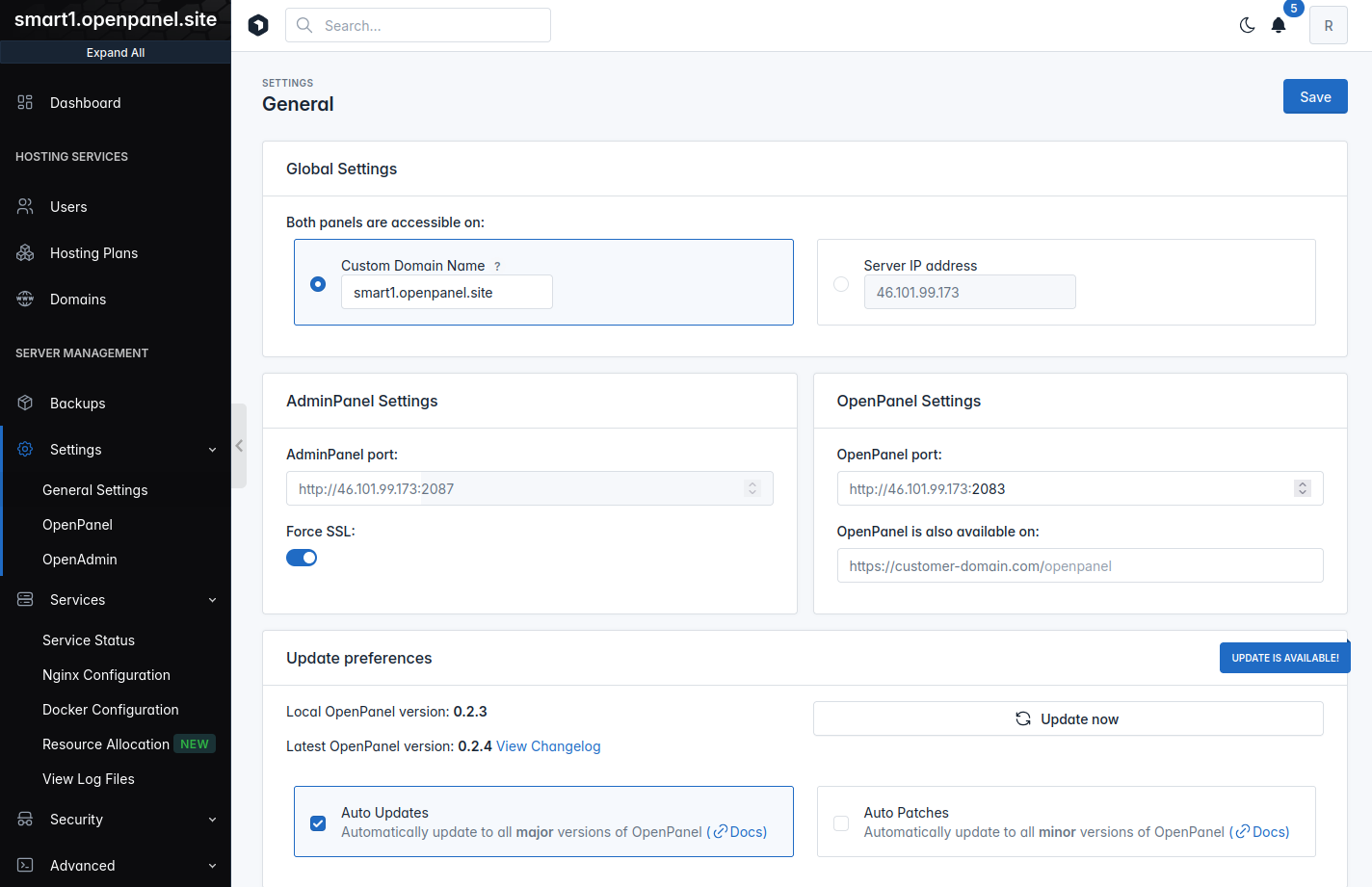This screenshot has height=887, width=1372.
Task: Expand the Security section chevron
Action: [212, 820]
